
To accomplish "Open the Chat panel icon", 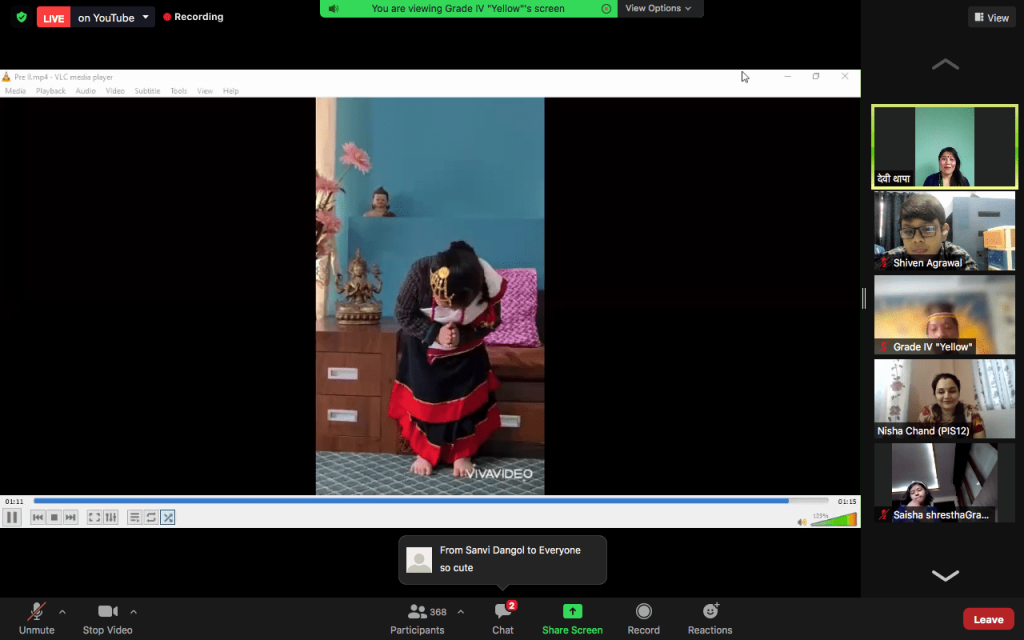I will (503, 612).
